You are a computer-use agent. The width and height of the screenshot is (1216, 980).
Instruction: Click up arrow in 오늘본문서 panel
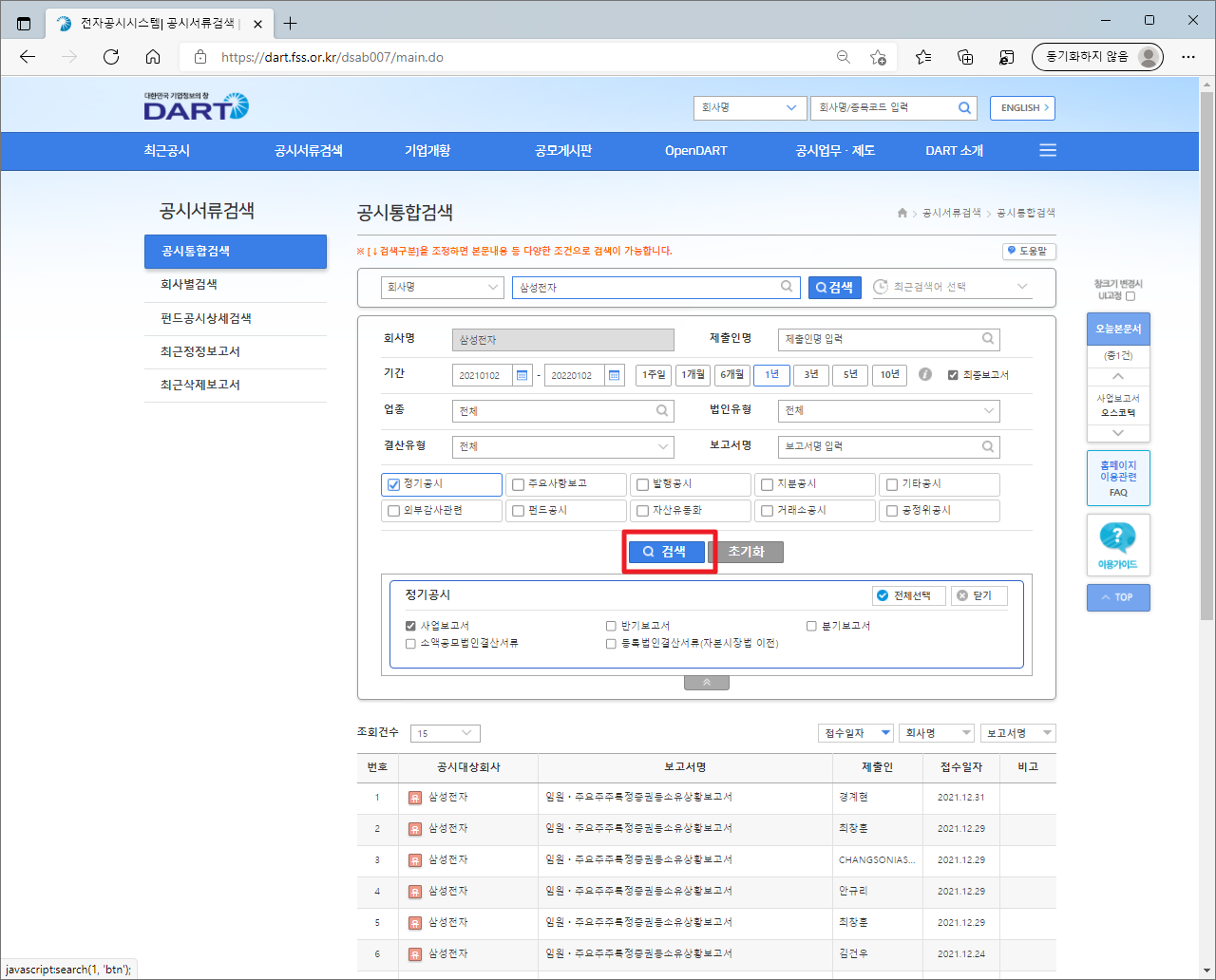coord(1118,376)
